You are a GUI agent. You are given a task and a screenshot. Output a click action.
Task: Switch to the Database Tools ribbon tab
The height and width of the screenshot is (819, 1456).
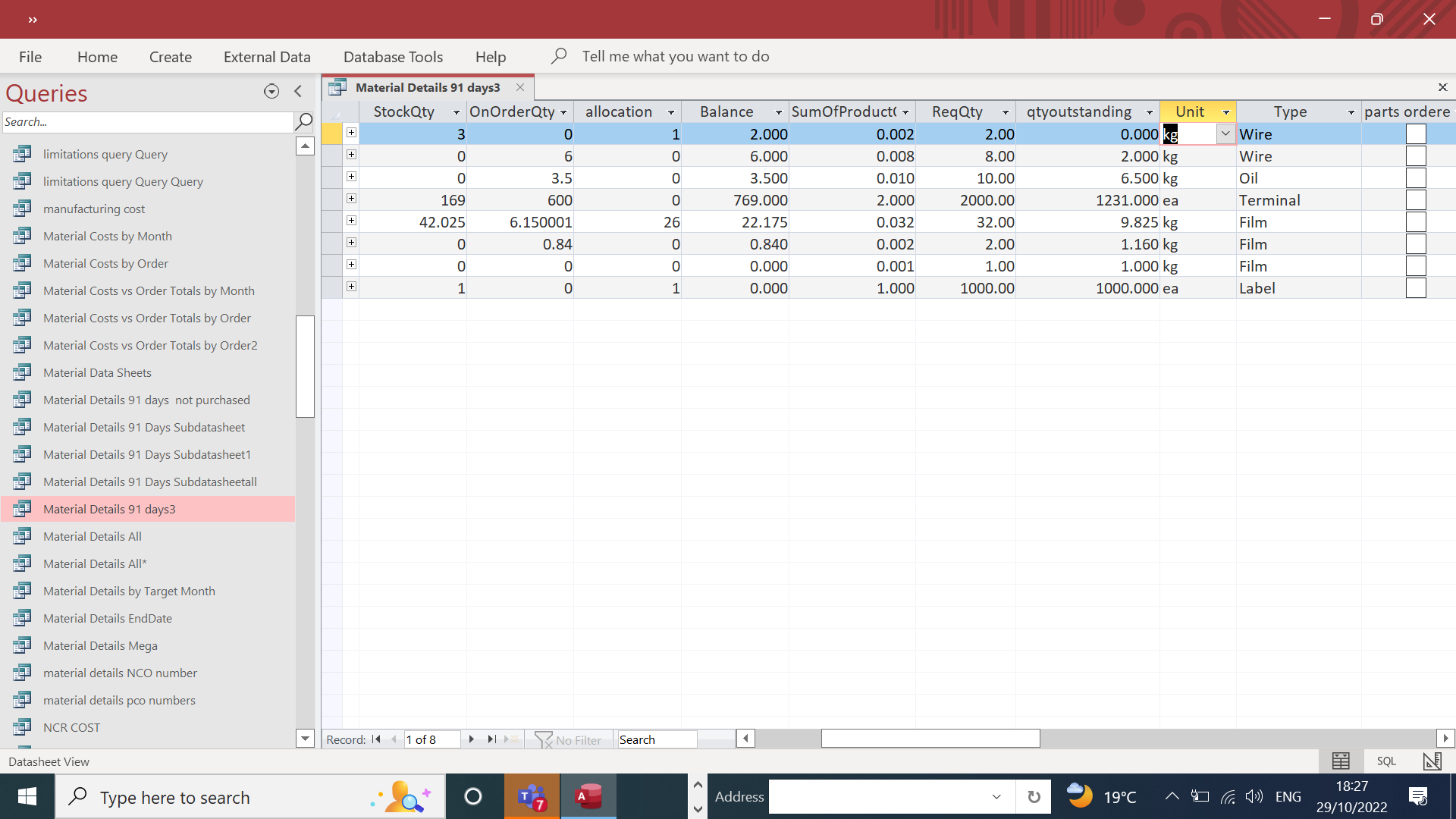(393, 56)
